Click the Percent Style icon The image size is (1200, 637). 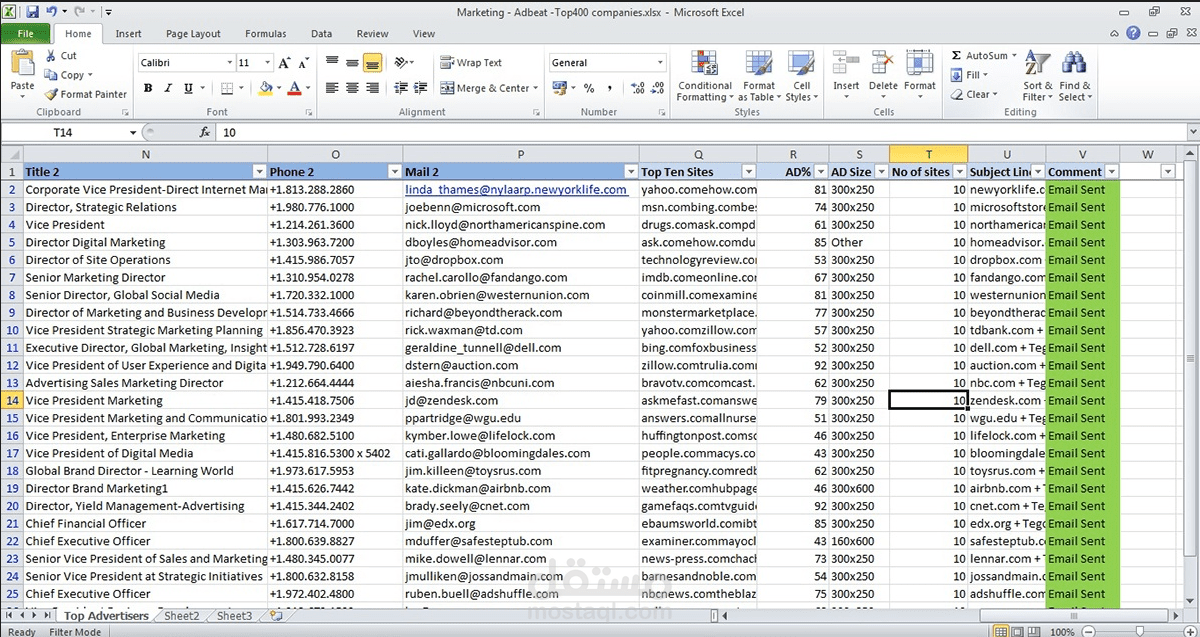click(589, 88)
